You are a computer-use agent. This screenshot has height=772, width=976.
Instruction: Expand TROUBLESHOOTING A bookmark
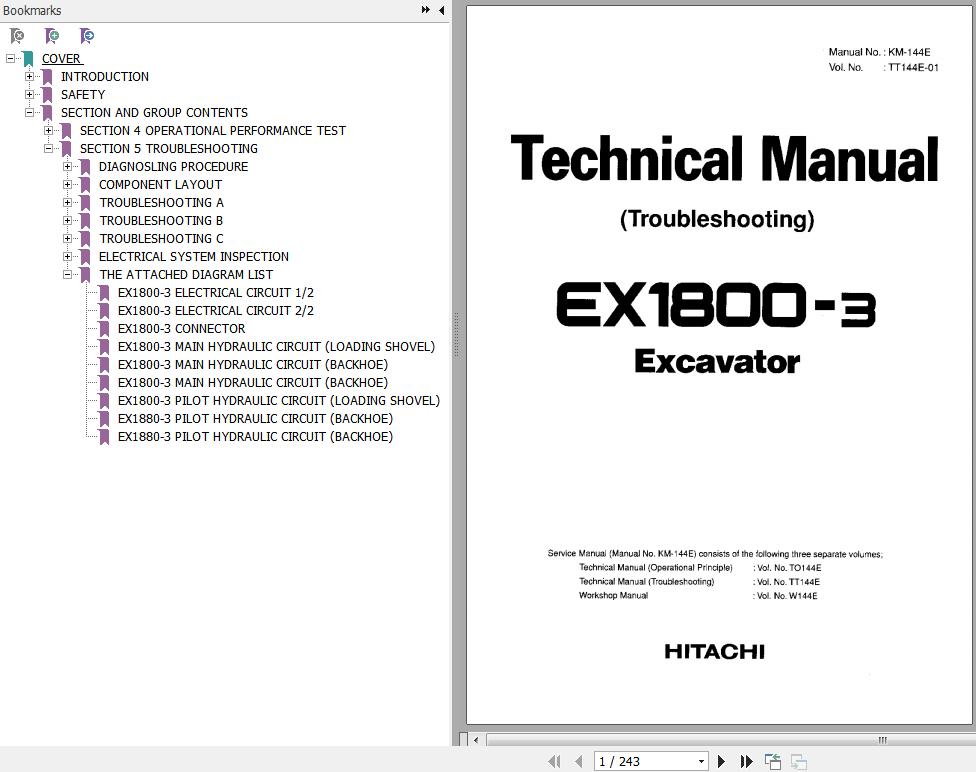tap(67, 203)
